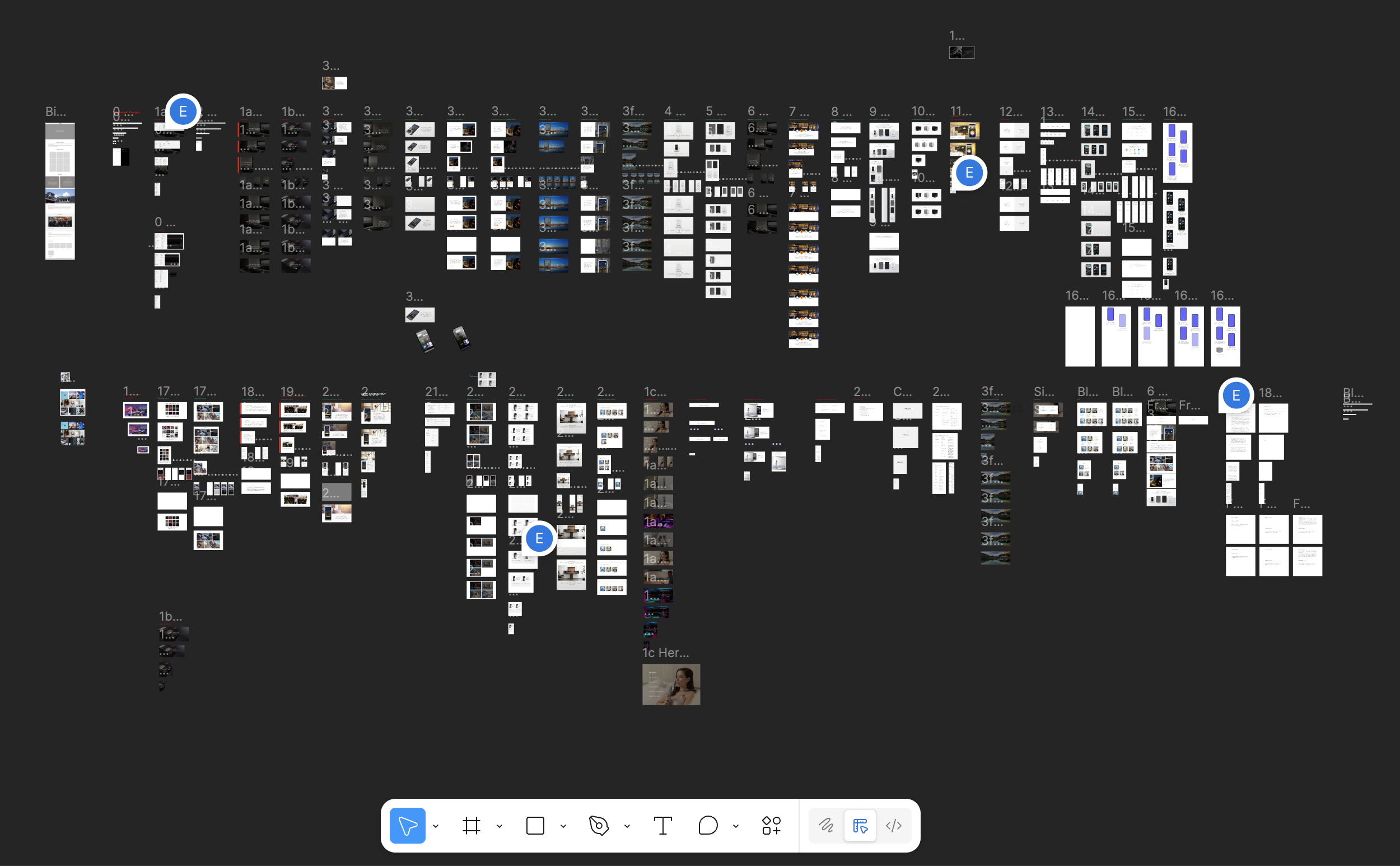Open the shape tool dropdown
Viewport: 1400px width, 866px height.
(x=563, y=825)
